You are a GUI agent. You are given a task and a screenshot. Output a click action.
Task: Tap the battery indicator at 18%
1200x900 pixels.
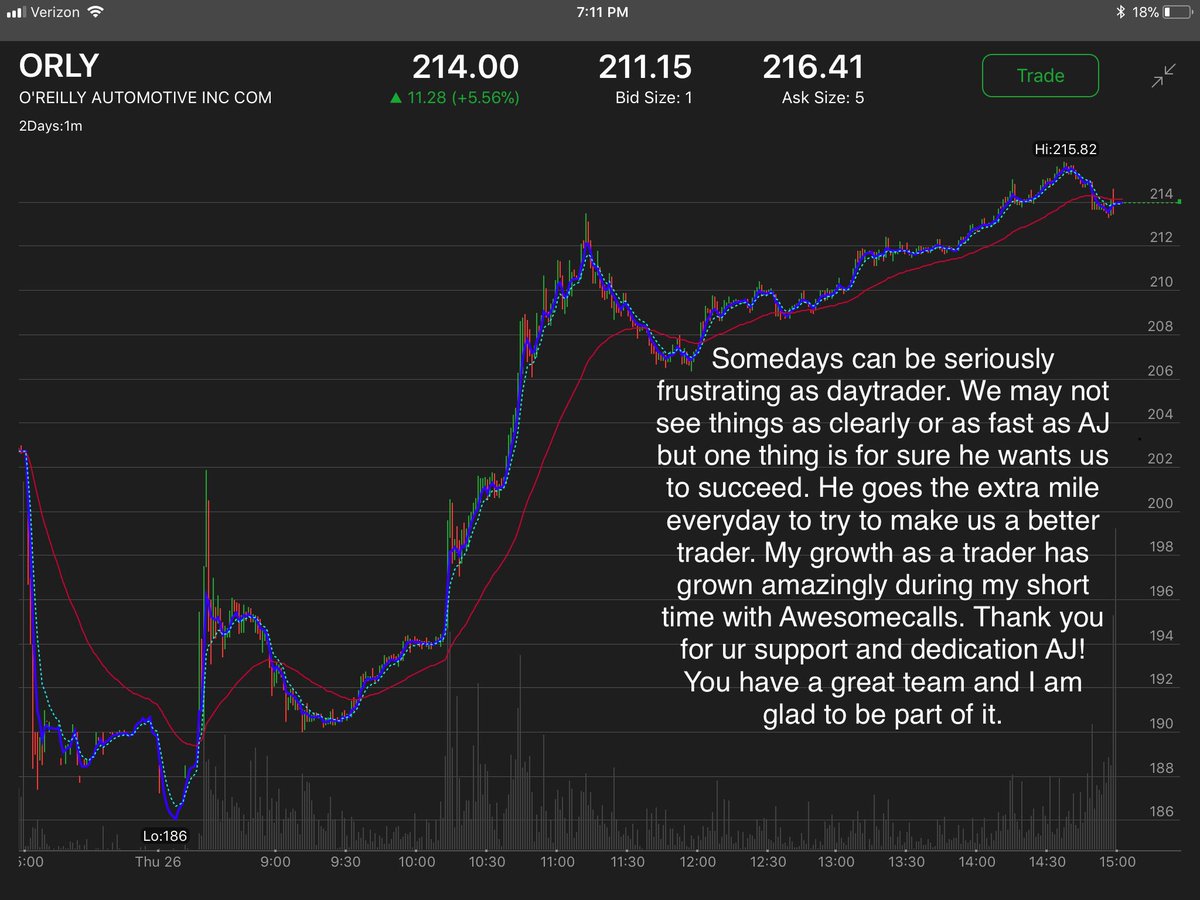tap(1177, 12)
